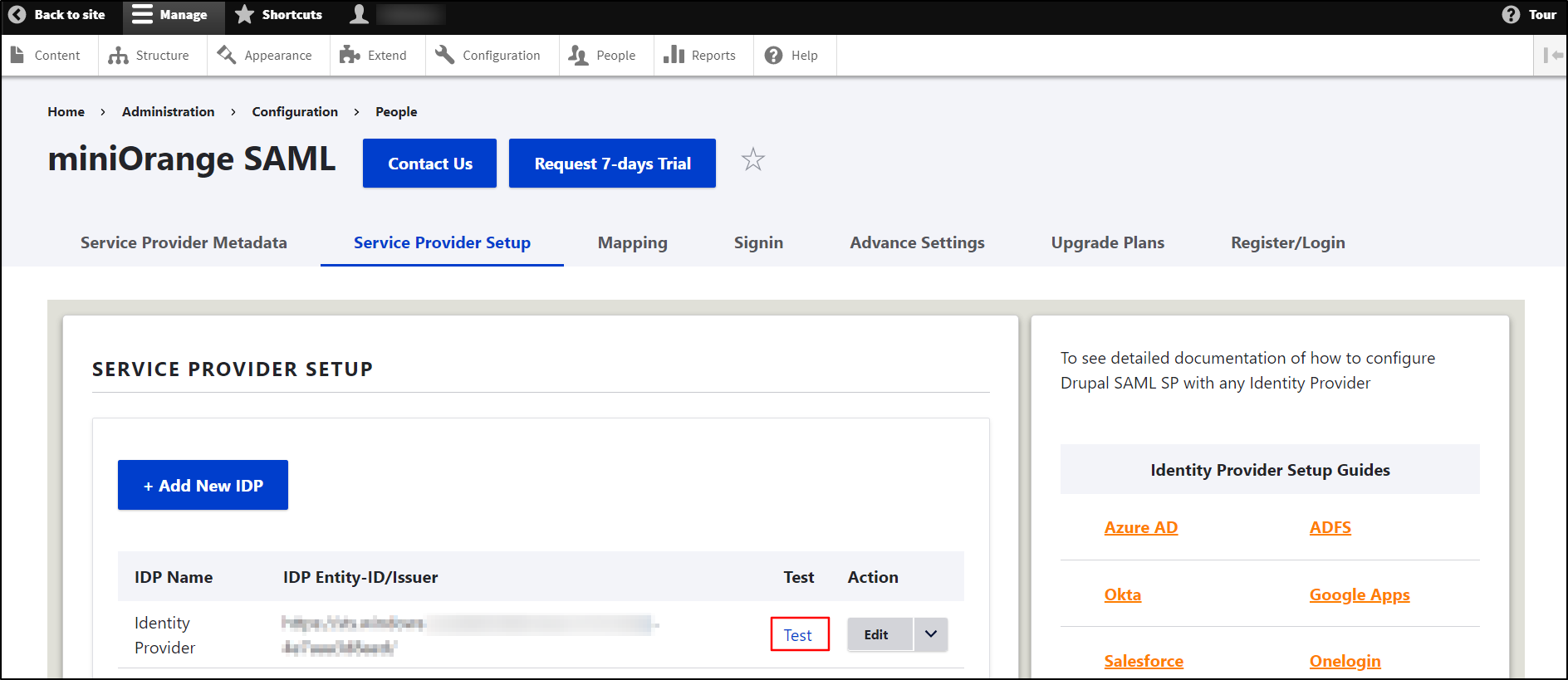
Task: Open the Extend modules menu
Action: coord(374,56)
